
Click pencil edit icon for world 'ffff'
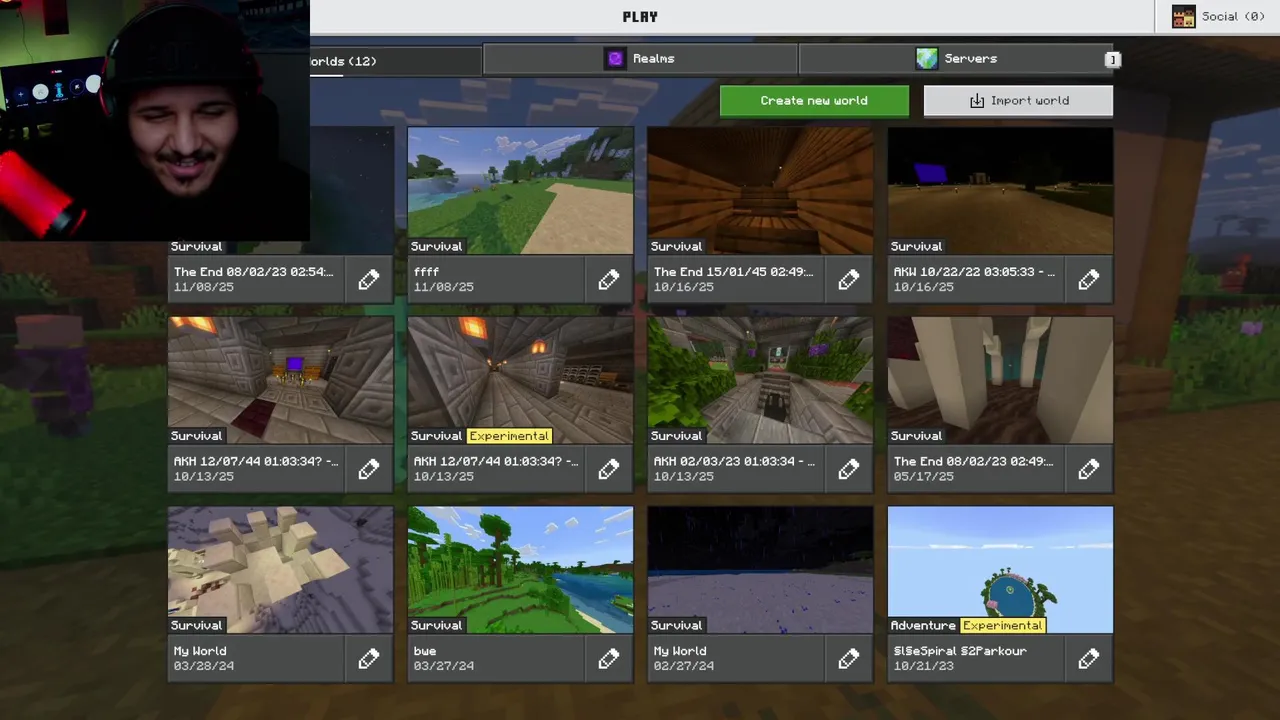tap(609, 280)
